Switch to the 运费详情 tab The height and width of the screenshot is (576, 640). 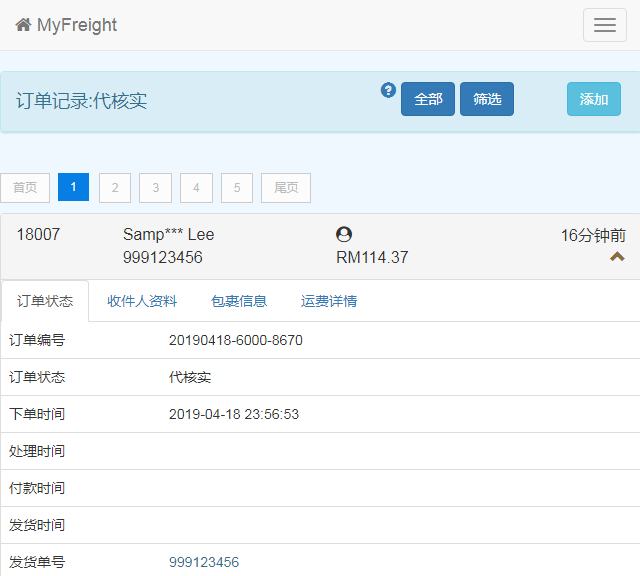(x=329, y=301)
